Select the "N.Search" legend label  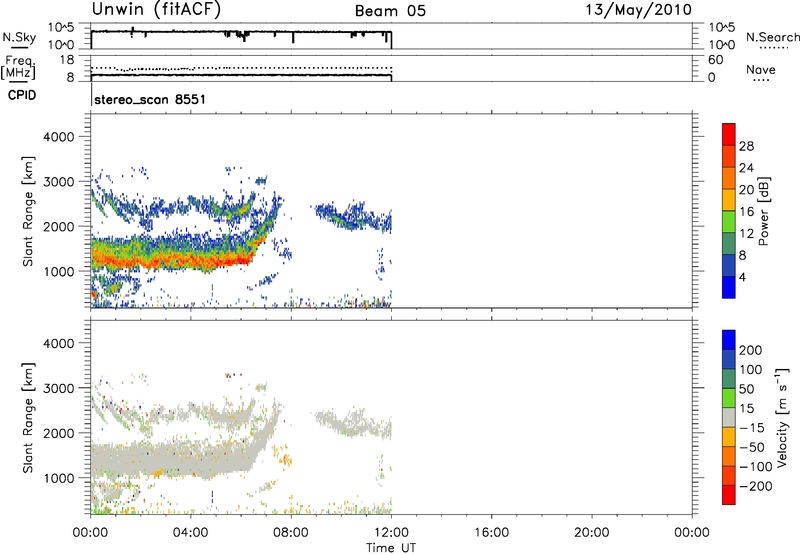pyautogui.click(x=772, y=37)
